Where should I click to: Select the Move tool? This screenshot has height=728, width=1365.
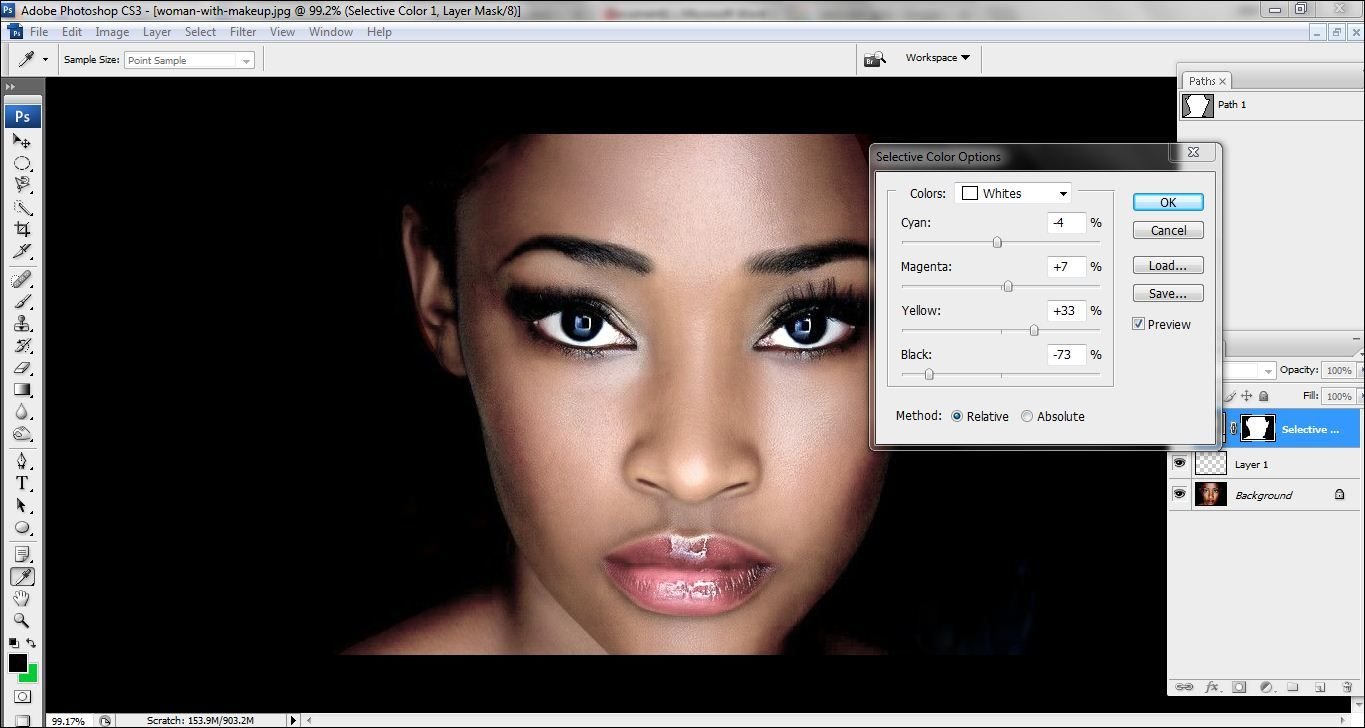point(22,141)
